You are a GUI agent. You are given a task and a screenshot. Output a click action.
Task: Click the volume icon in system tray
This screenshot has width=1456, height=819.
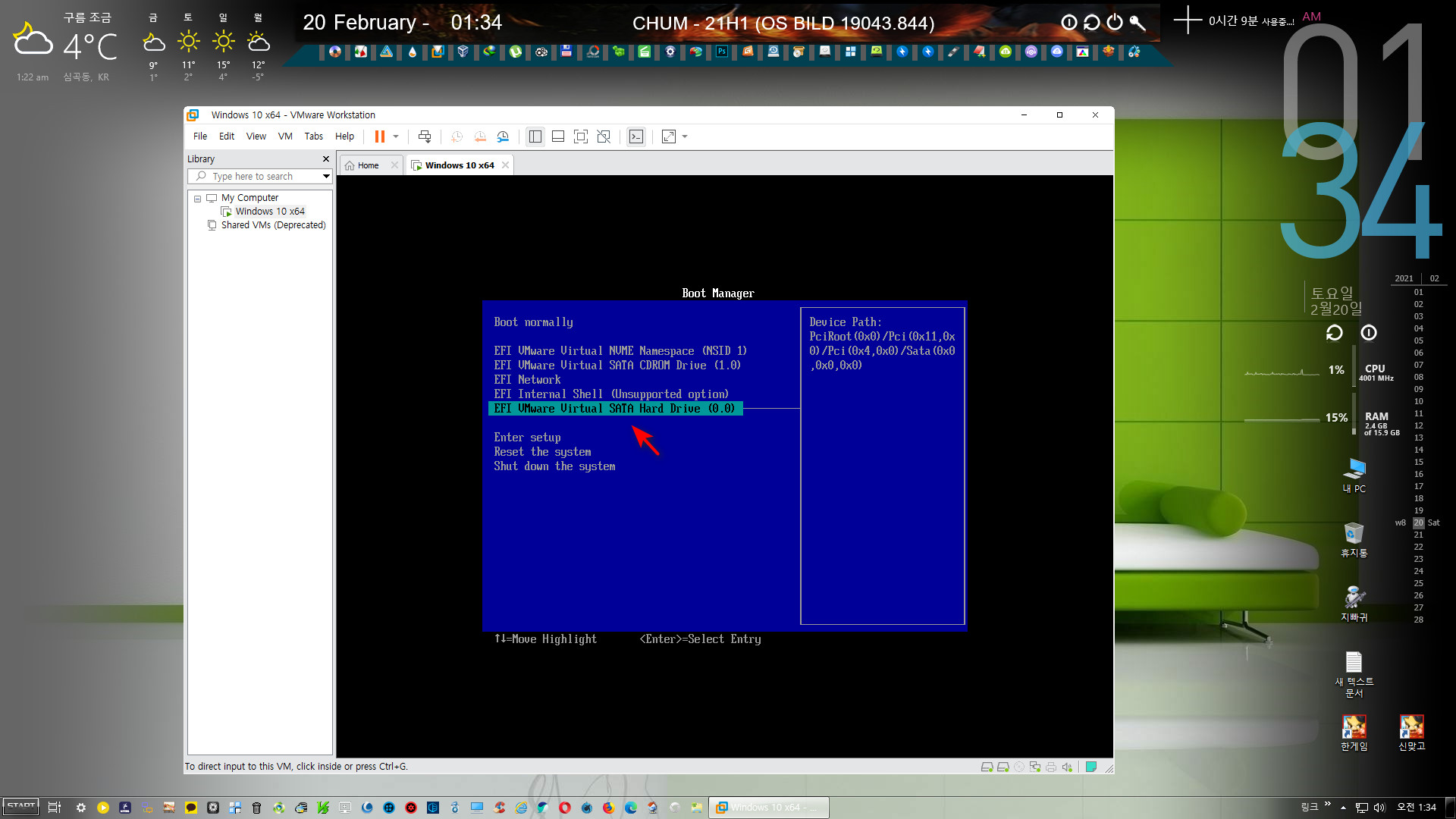pos(1379,808)
